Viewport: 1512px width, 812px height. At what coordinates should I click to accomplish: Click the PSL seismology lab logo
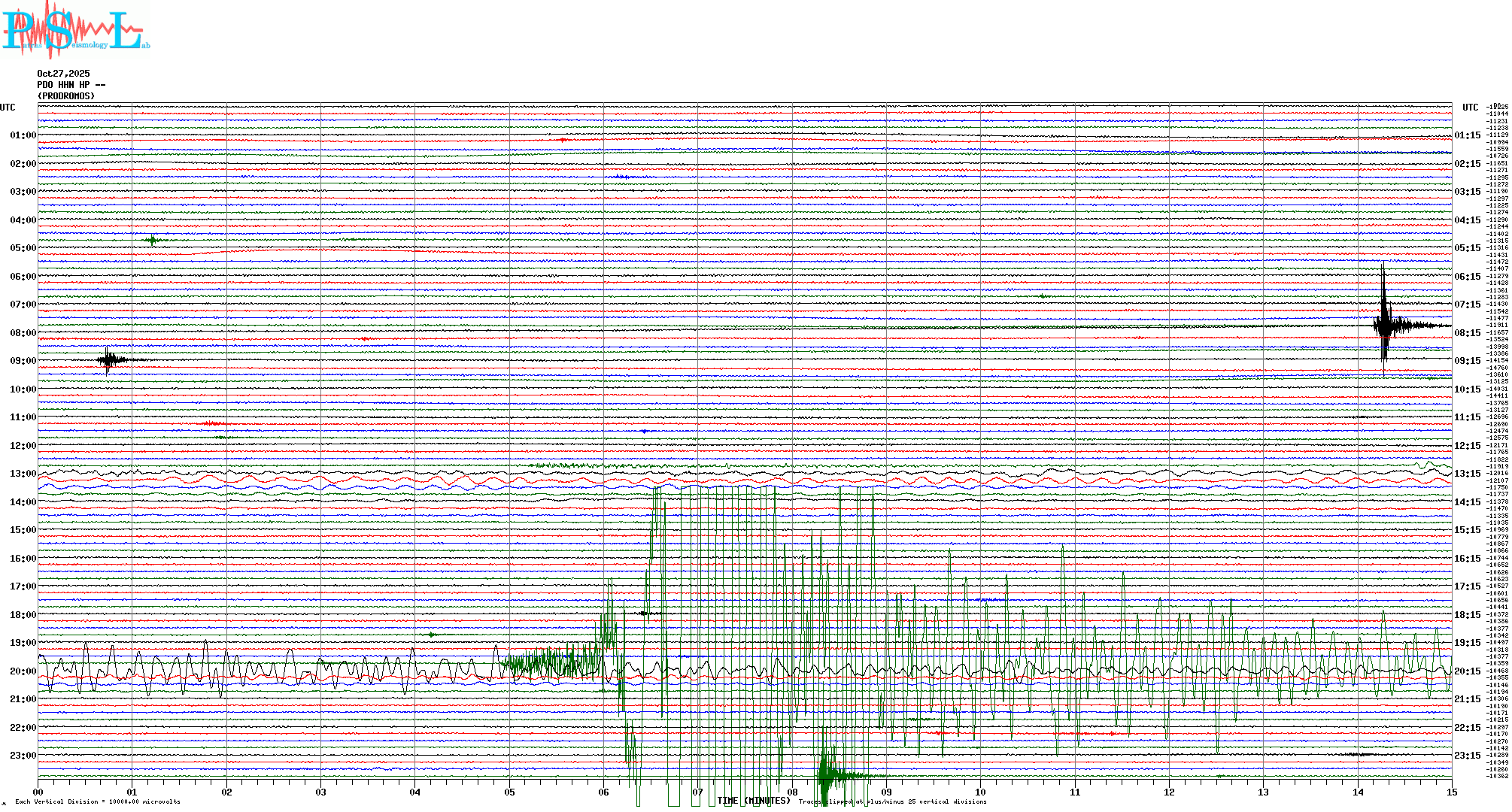[75, 30]
